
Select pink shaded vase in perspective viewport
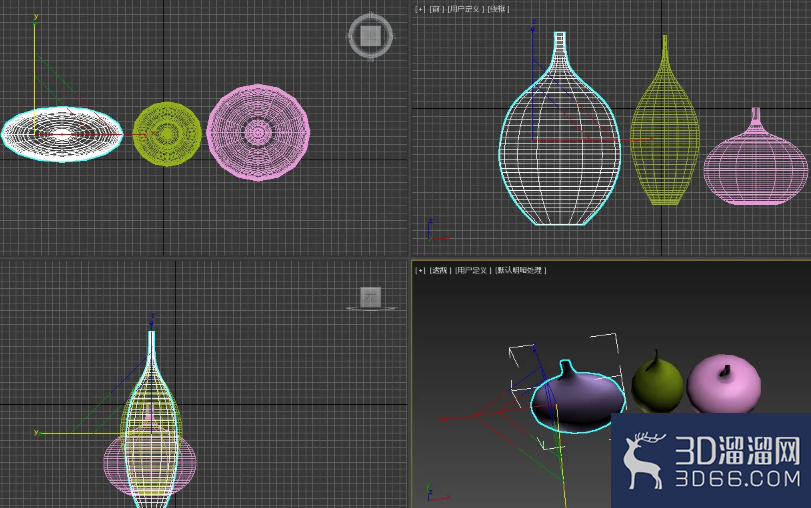(x=724, y=383)
